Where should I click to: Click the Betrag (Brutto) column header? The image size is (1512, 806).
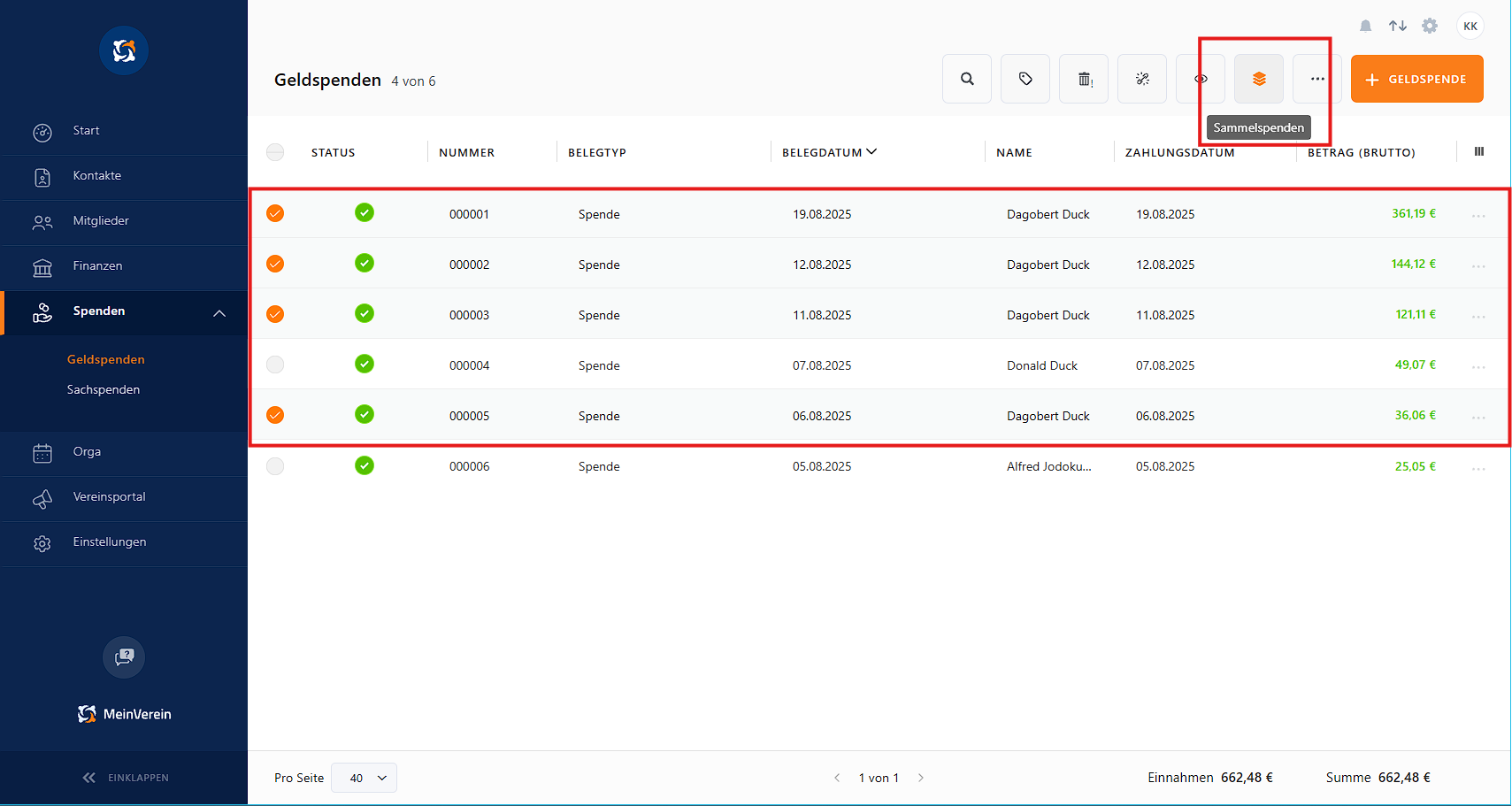tap(1361, 152)
